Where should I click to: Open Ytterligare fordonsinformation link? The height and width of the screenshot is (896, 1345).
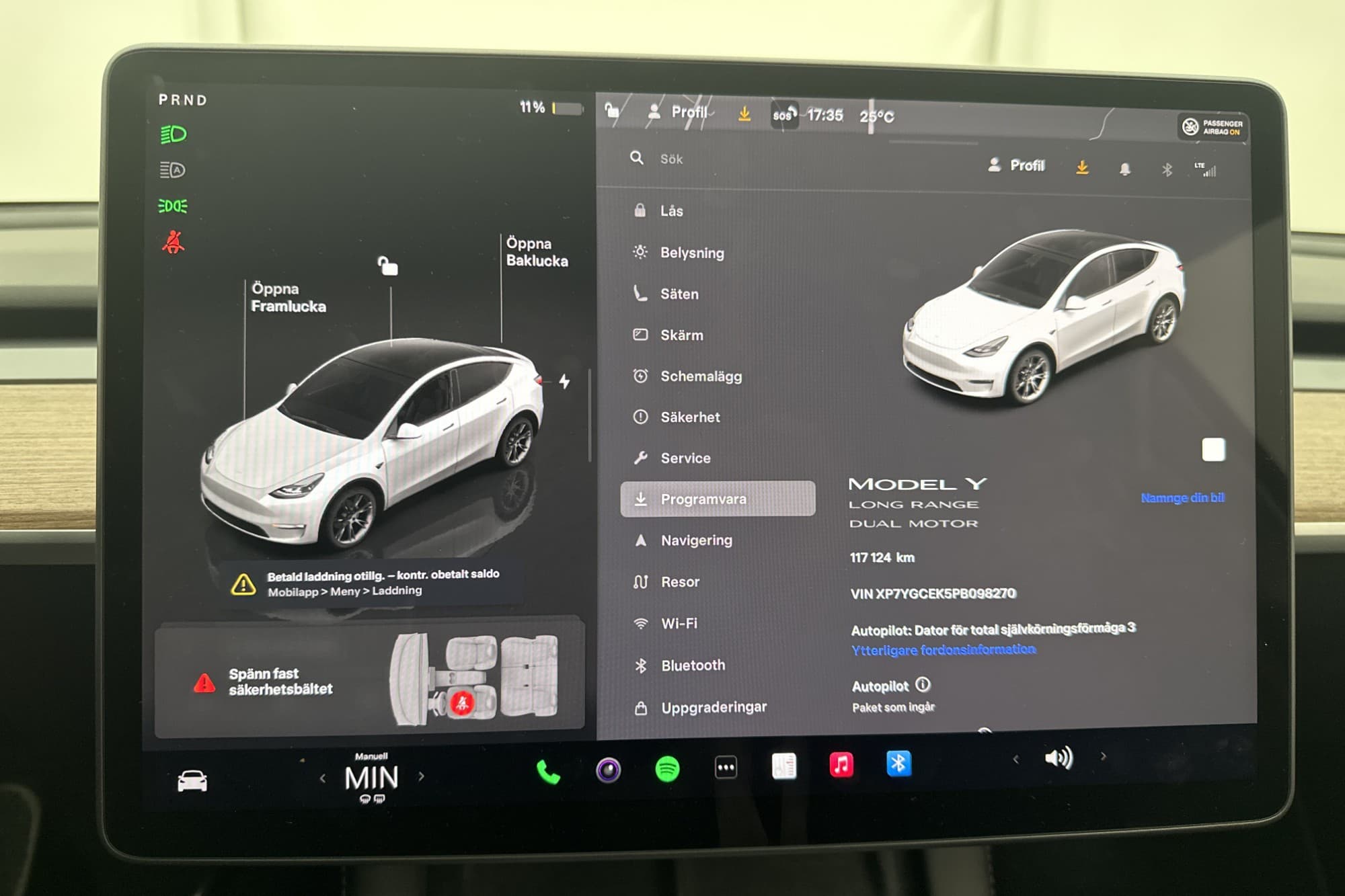click(x=944, y=650)
